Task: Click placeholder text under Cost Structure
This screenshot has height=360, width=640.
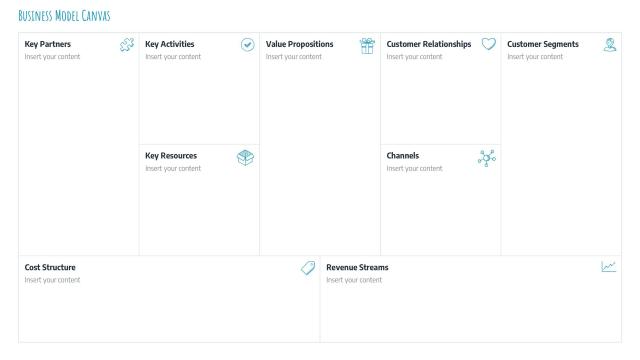Action: [x=52, y=280]
